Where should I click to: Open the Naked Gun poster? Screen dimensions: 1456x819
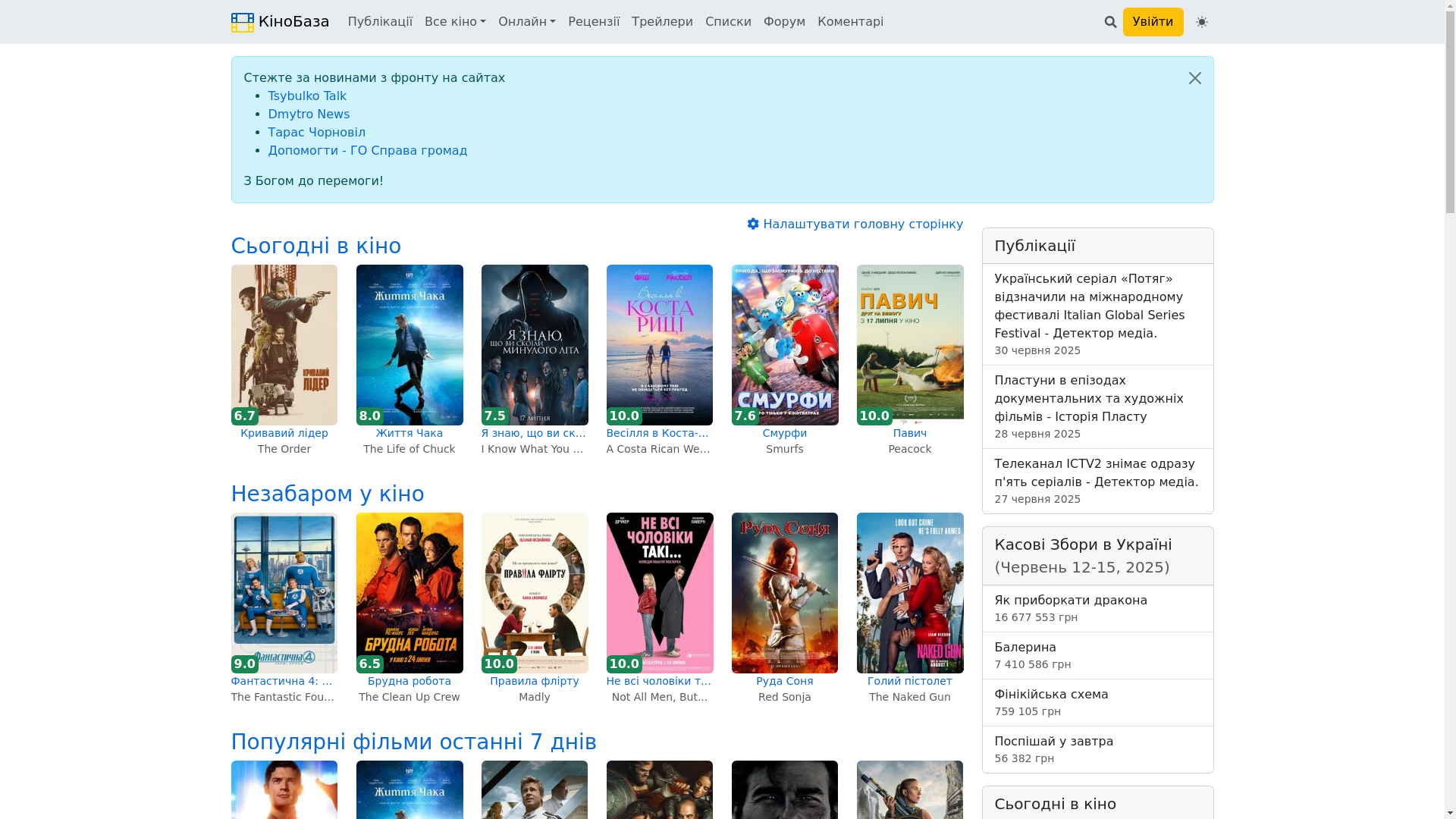tap(910, 593)
